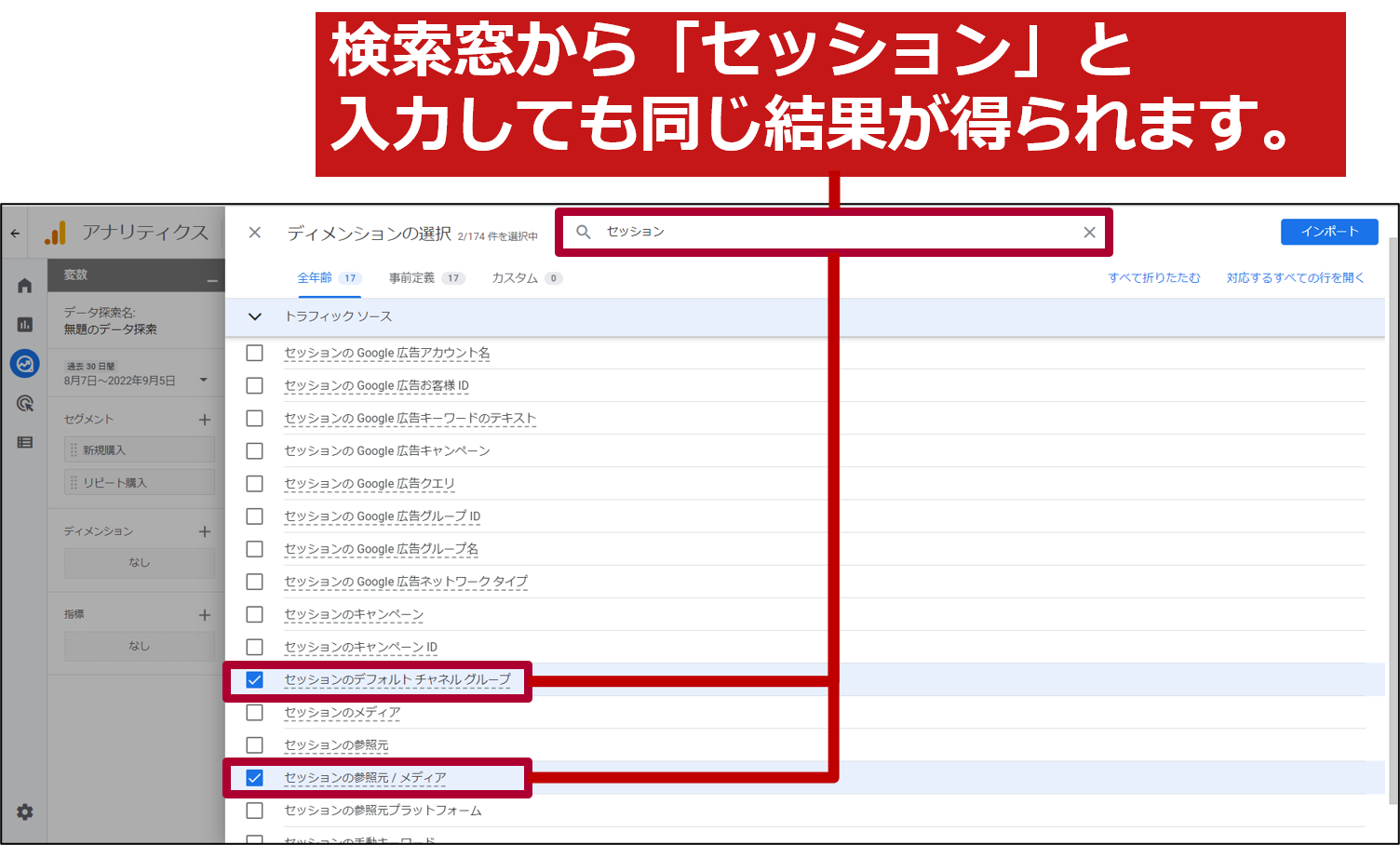This screenshot has width=1400, height=845.
Task: Uncheck セッションの参照元 / メディア
Action: [x=254, y=777]
